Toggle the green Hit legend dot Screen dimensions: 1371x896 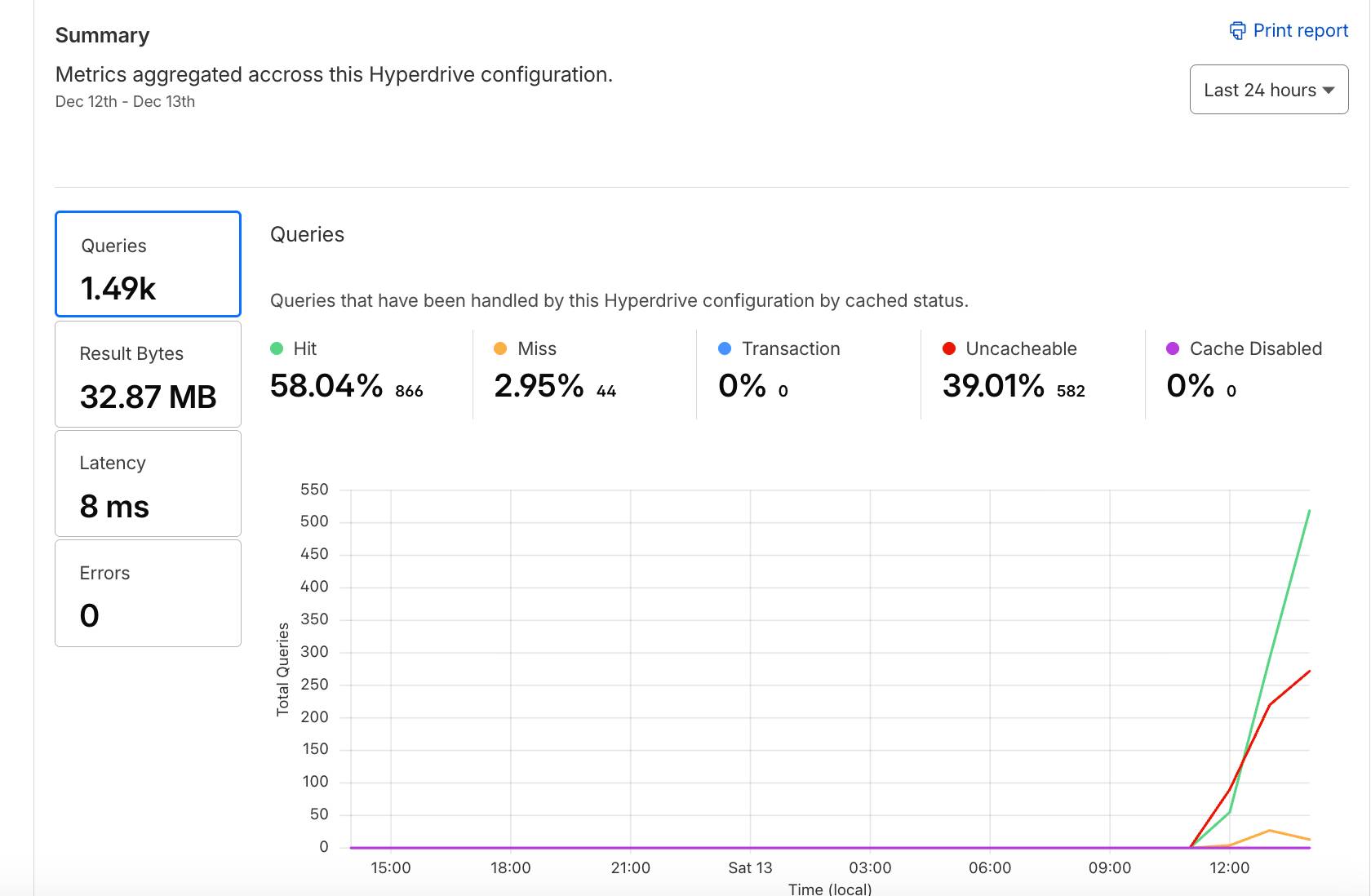point(277,348)
